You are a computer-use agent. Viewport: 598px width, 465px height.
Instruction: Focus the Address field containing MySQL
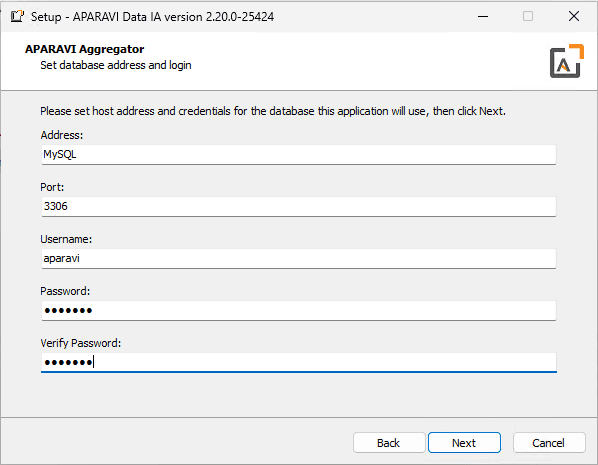coord(299,154)
